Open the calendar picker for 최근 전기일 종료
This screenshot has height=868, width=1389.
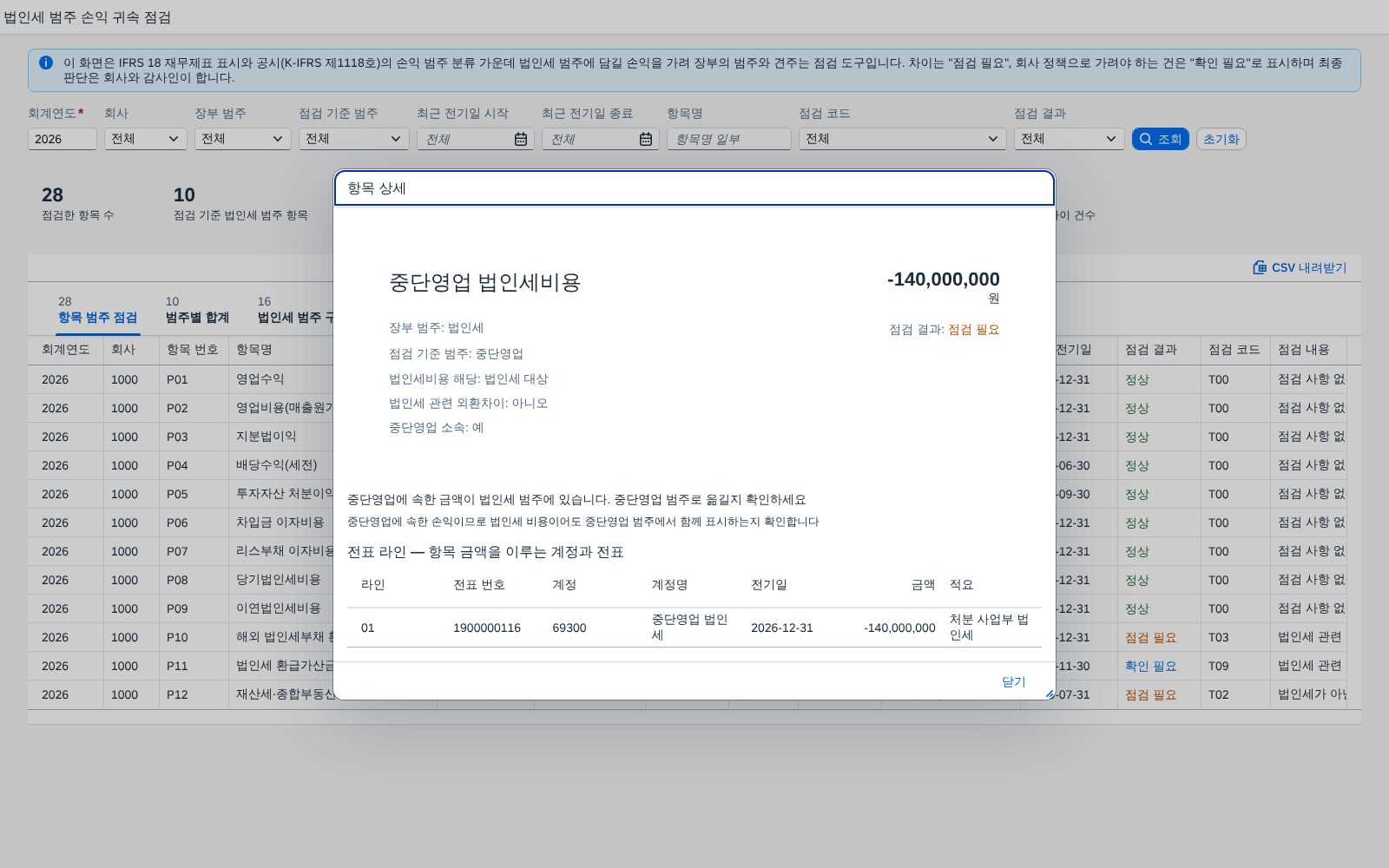pos(646,139)
